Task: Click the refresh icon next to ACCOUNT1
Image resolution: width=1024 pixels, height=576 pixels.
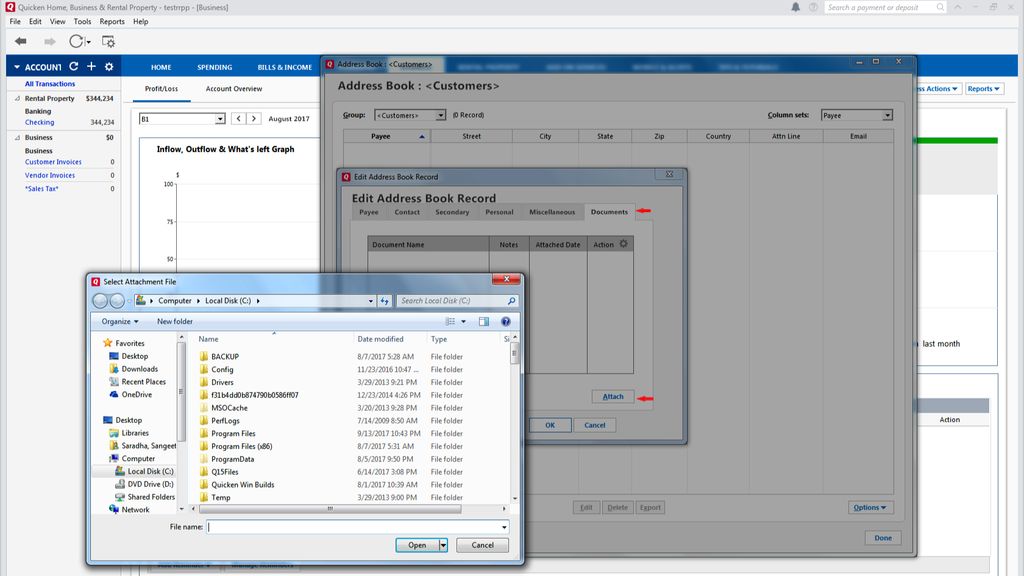Action: [72, 66]
